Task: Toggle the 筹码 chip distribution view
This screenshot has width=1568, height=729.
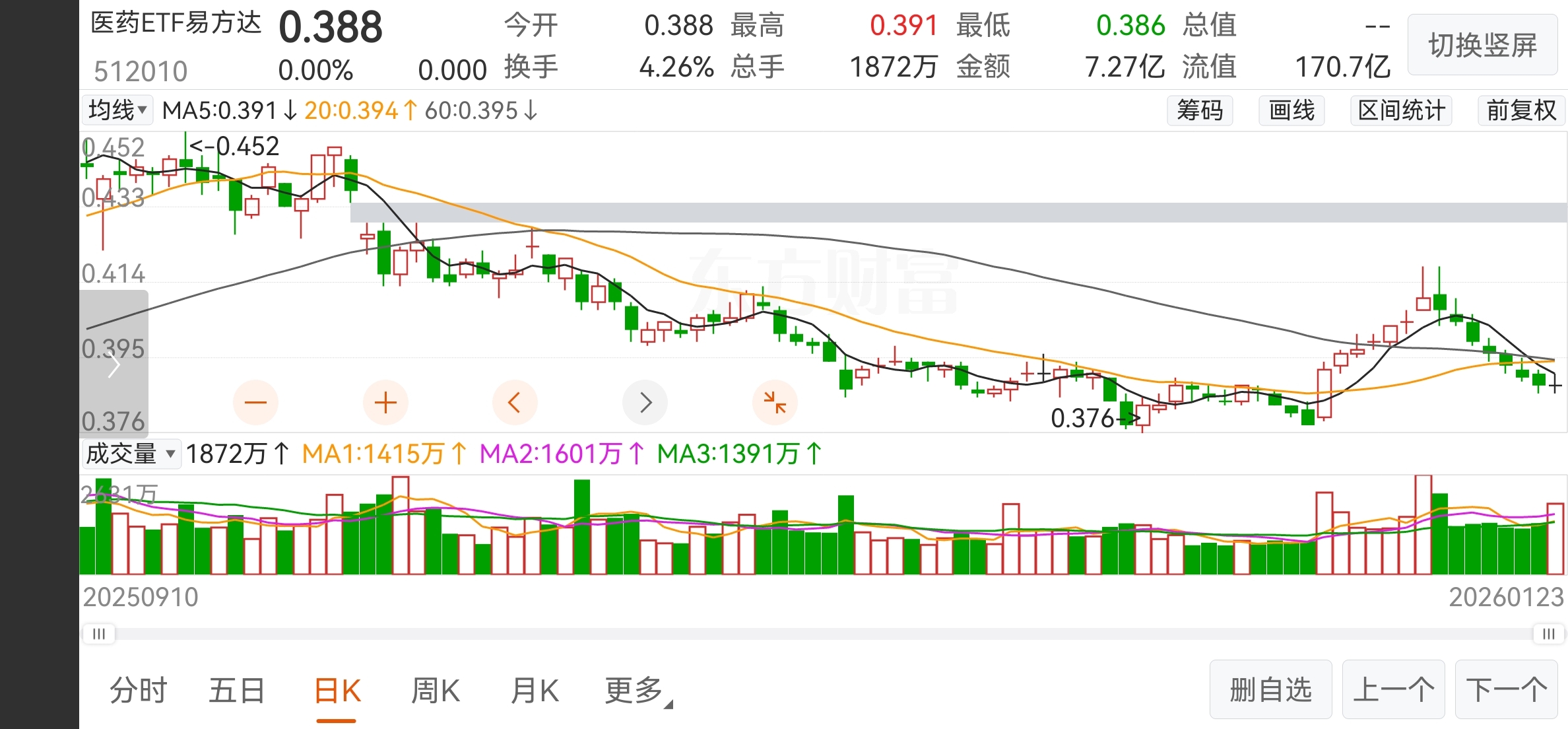Action: pyautogui.click(x=1200, y=110)
